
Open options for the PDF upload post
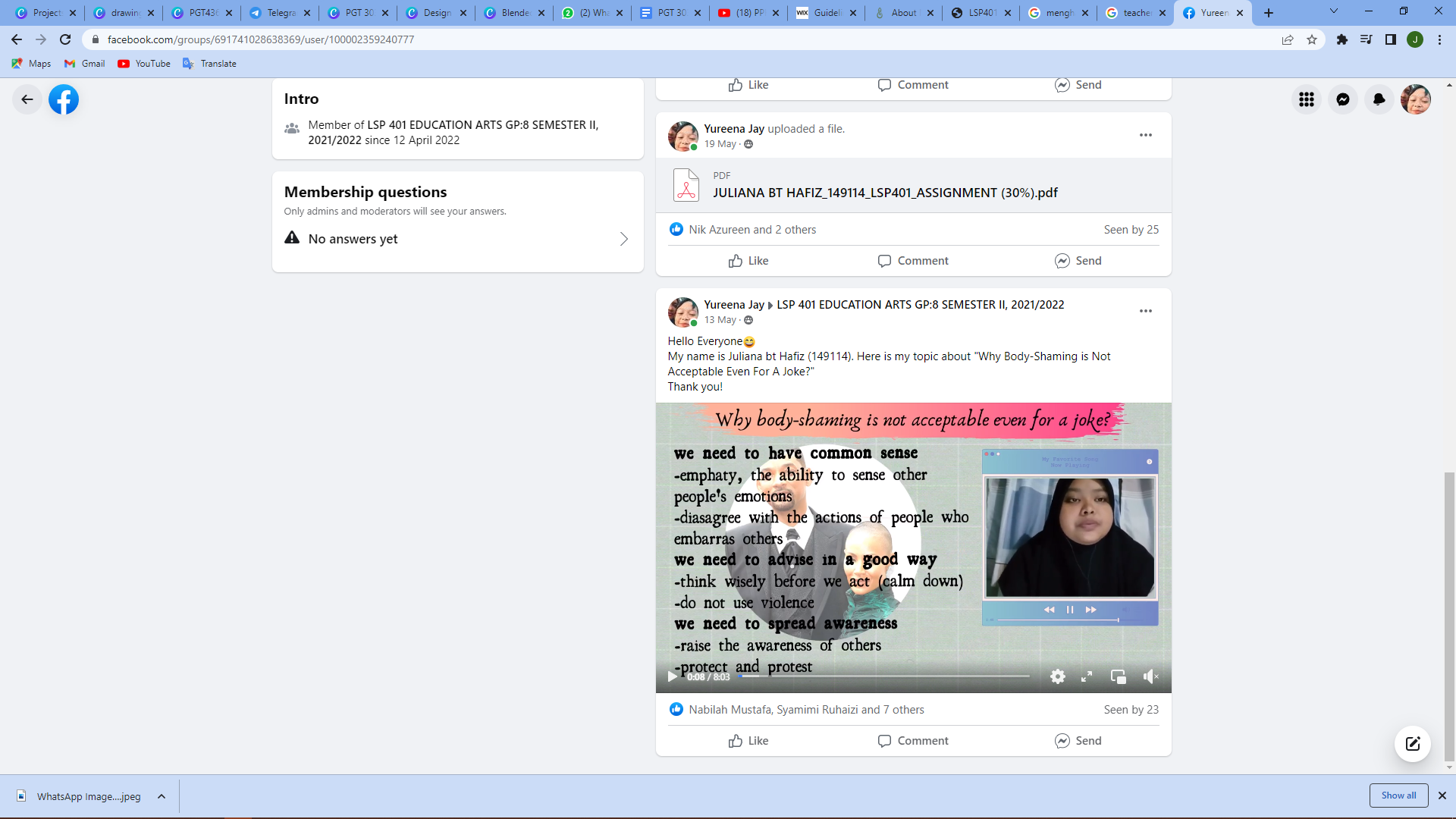click(1145, 135)
